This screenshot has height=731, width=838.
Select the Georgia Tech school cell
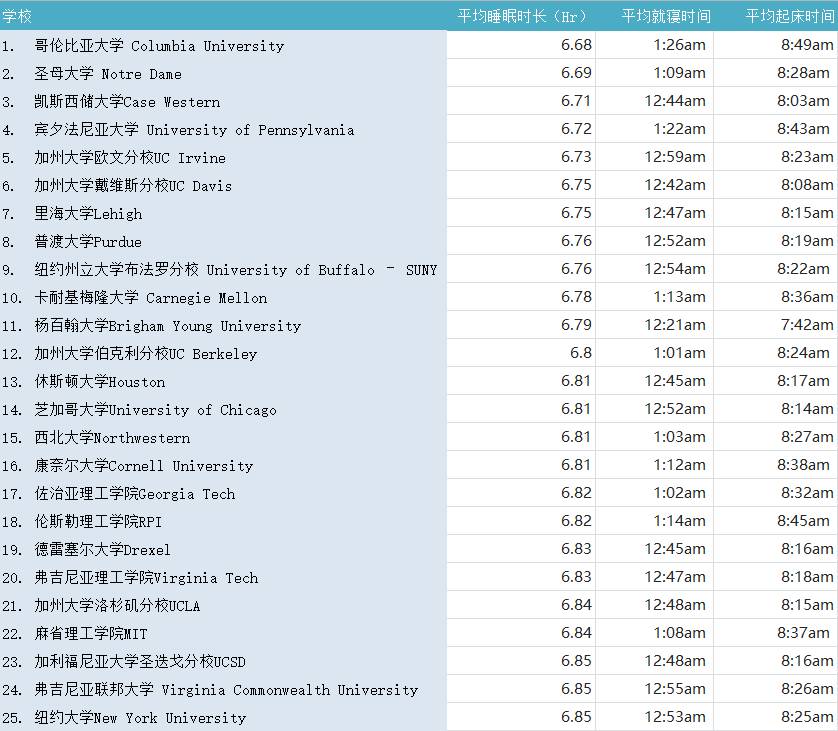click(x=135, y=493)
